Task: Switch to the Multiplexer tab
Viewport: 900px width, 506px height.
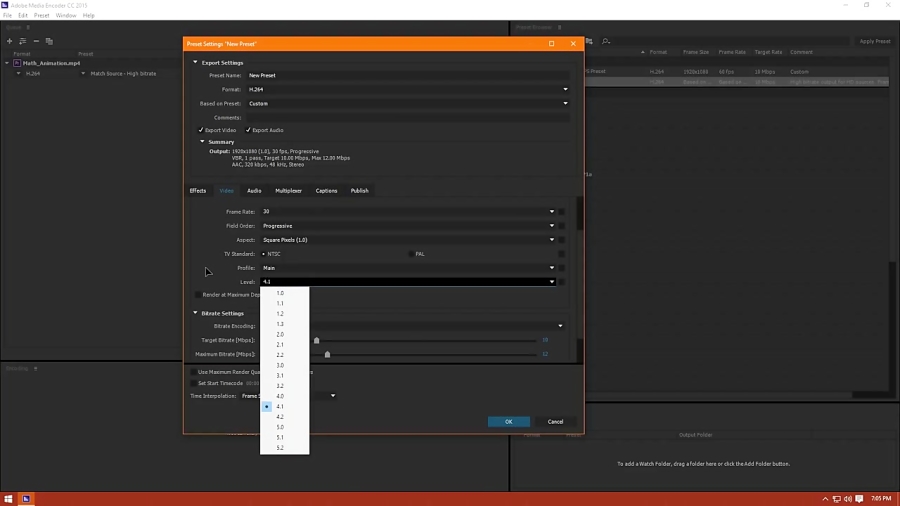Action: 288,190
